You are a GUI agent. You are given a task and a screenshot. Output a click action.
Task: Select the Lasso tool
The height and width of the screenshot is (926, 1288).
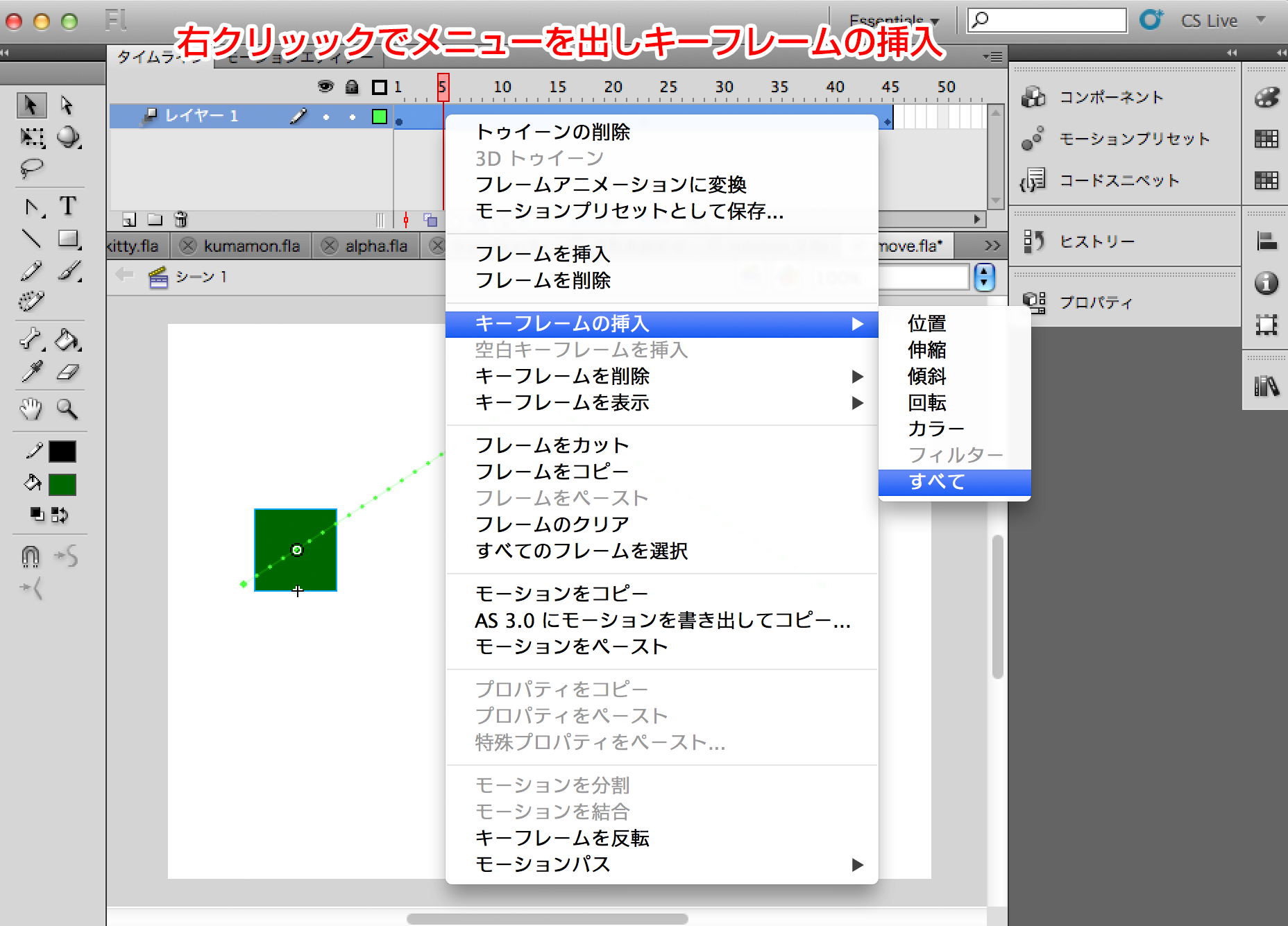tap(31, 168)
